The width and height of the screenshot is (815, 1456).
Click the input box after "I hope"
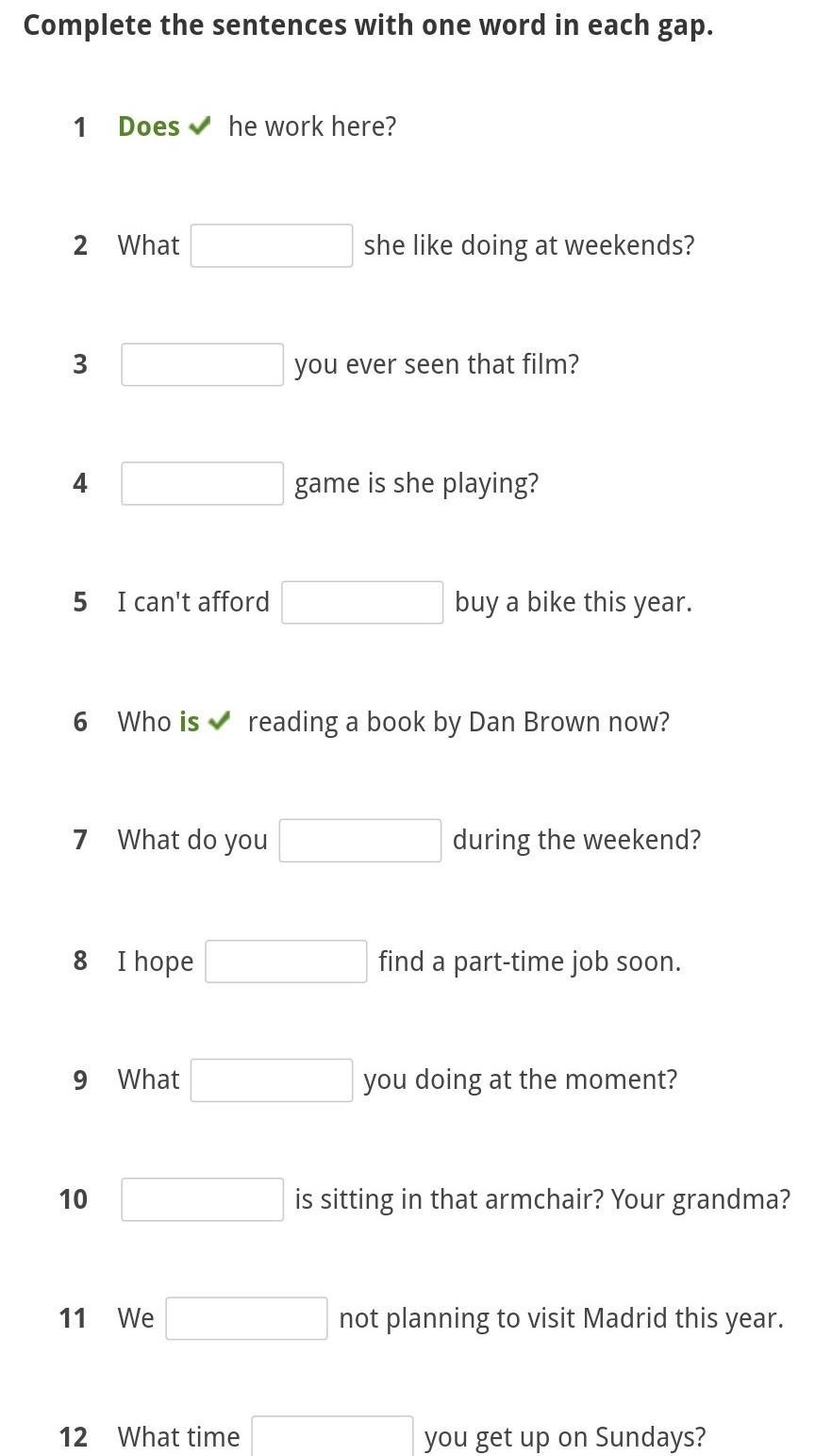pos(286,962)
